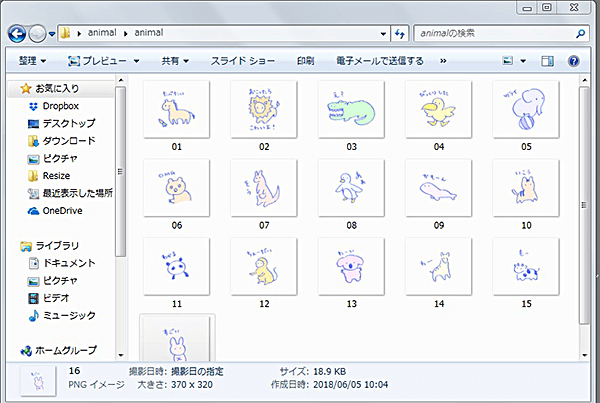Click the sidebar scroll down arrow
This screenshot has height=403, width=600.
121,355
